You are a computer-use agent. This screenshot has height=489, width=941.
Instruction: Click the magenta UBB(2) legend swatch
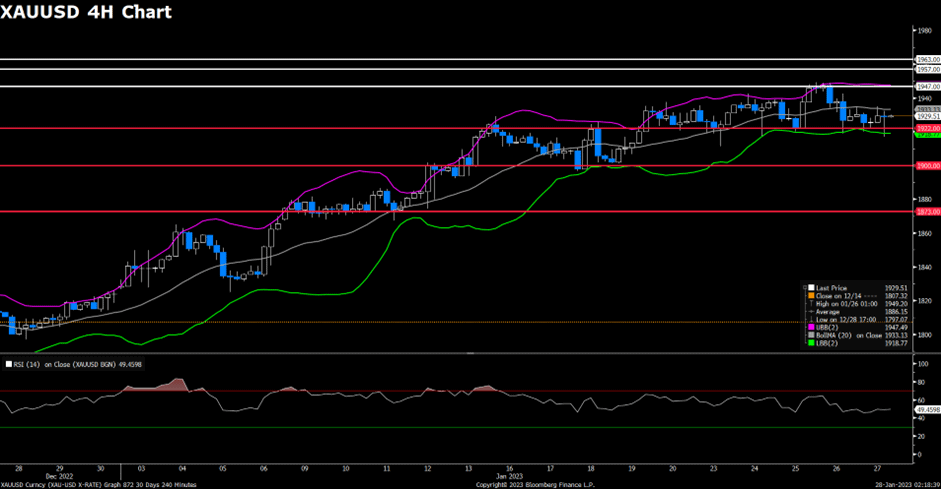(809, 327)
